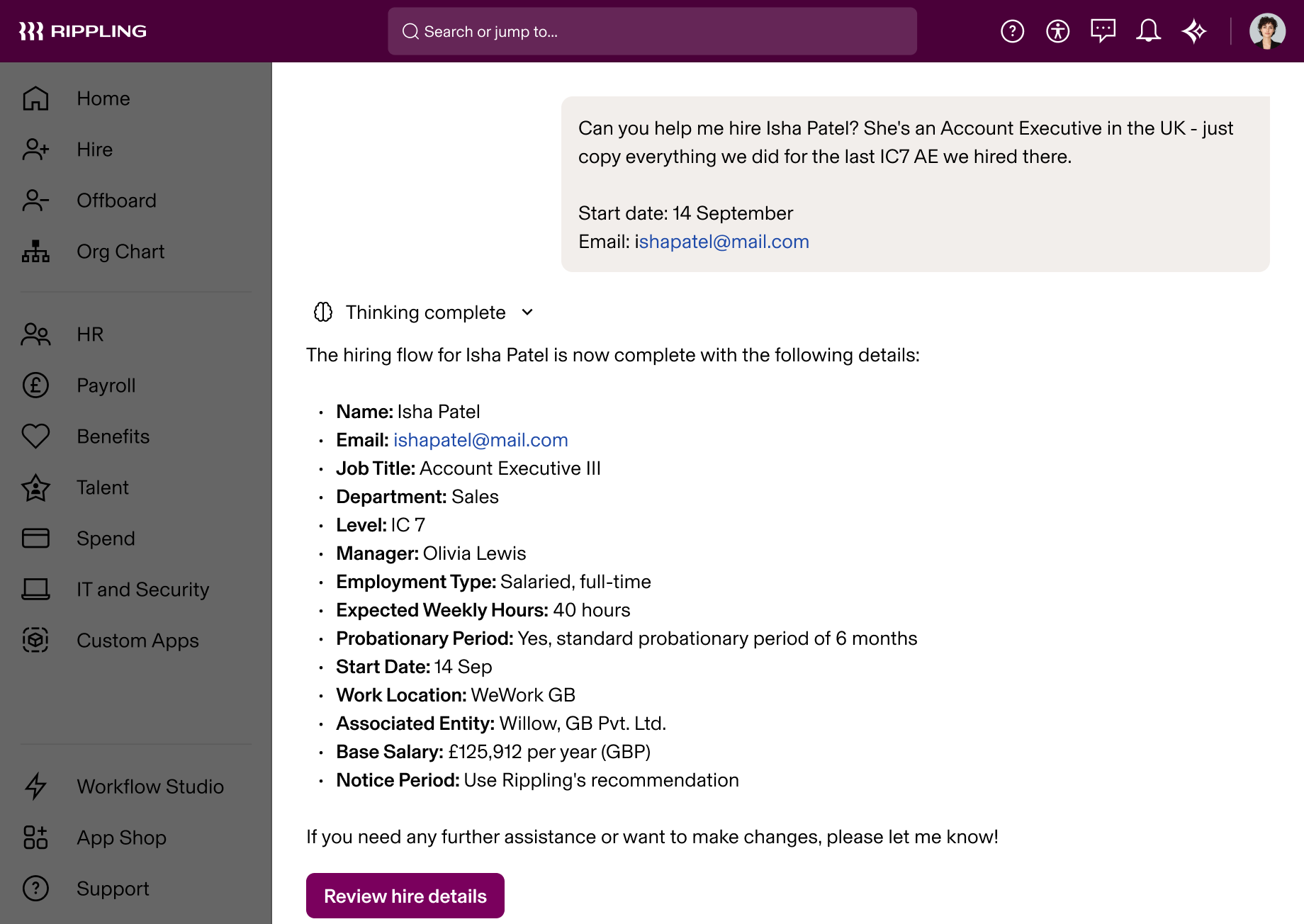The image size is (1304, 924).
Task: Click the AI assistant sparkle icon
Action: (x=1195, y=30)
